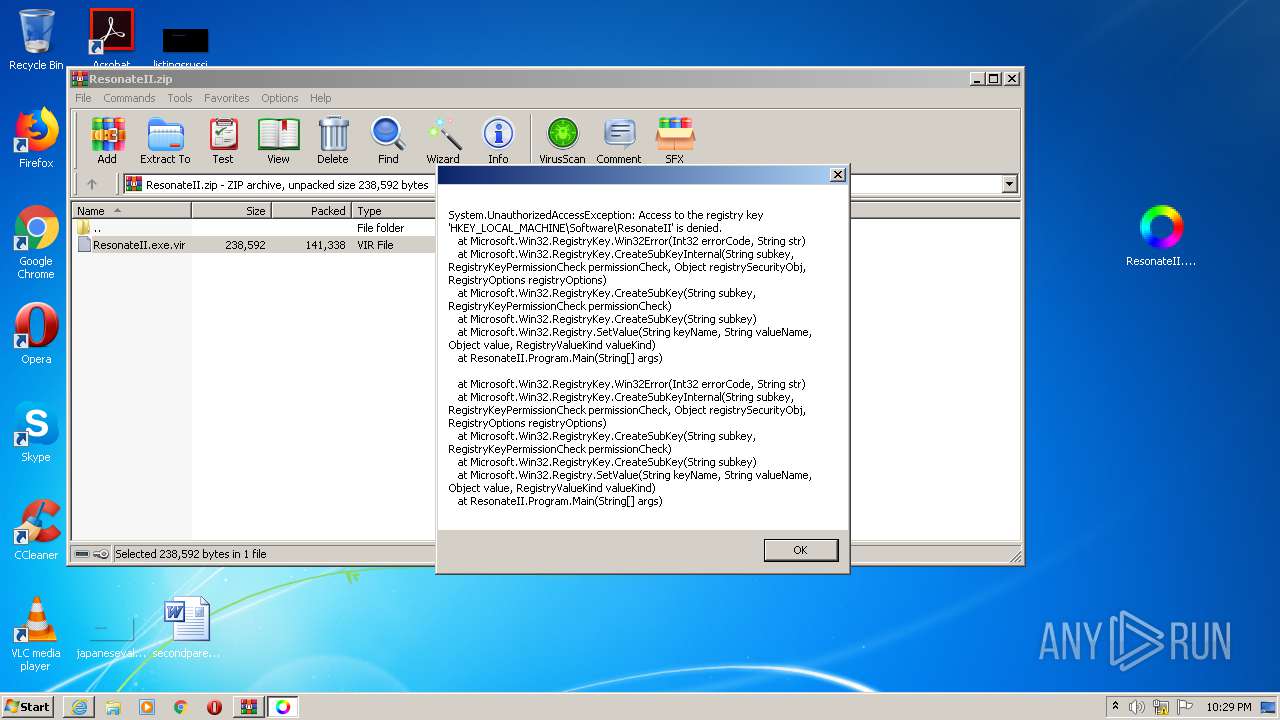Open the Favorites menu
This screenshot has width=1280, height=720.
pos(227,98)
